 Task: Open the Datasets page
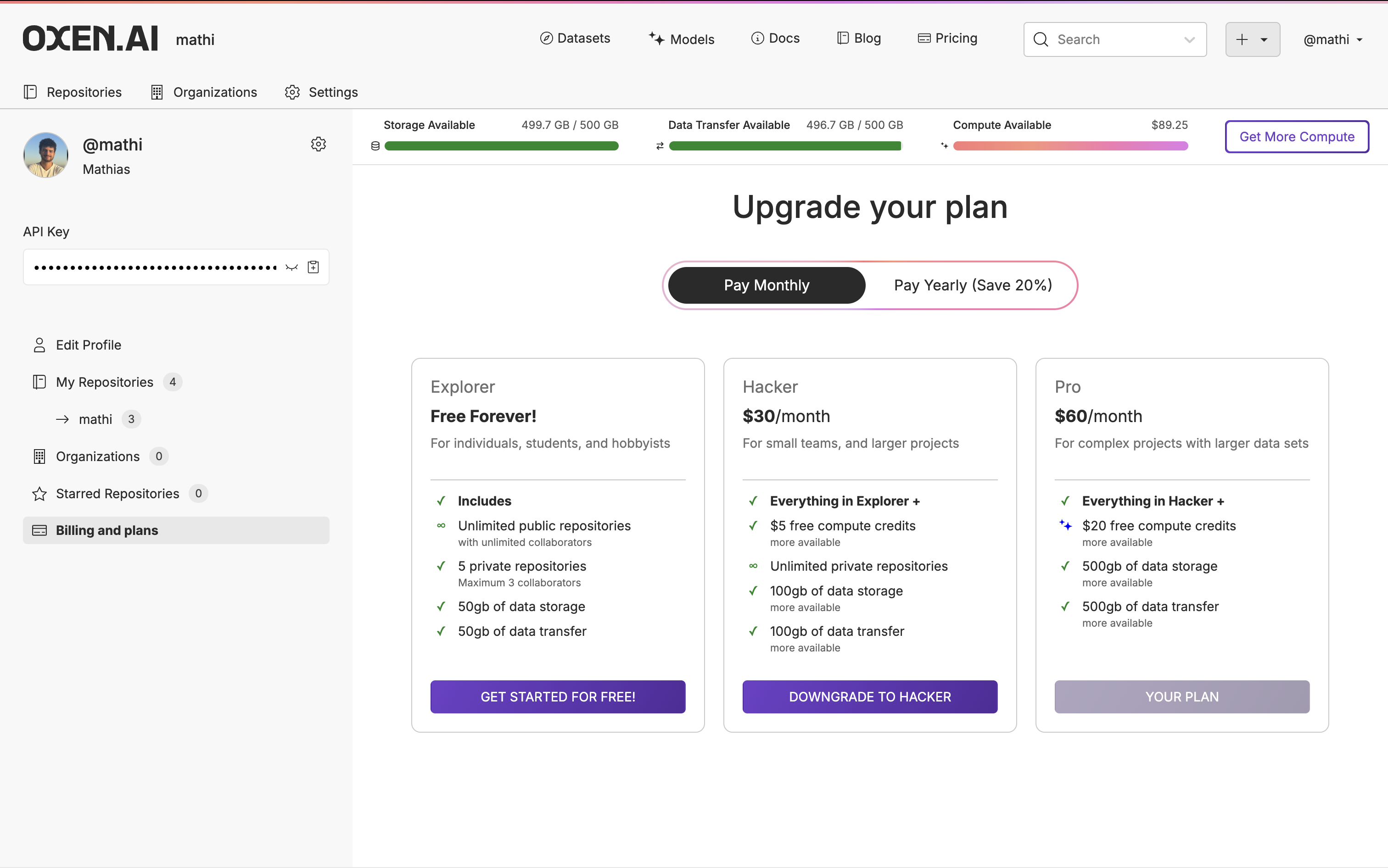[575, 39]
